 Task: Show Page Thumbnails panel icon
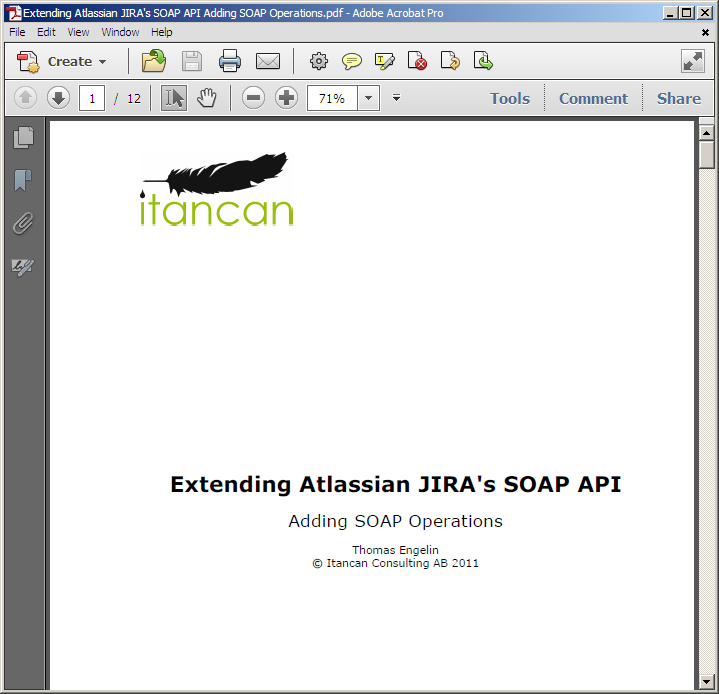[23, 138]
